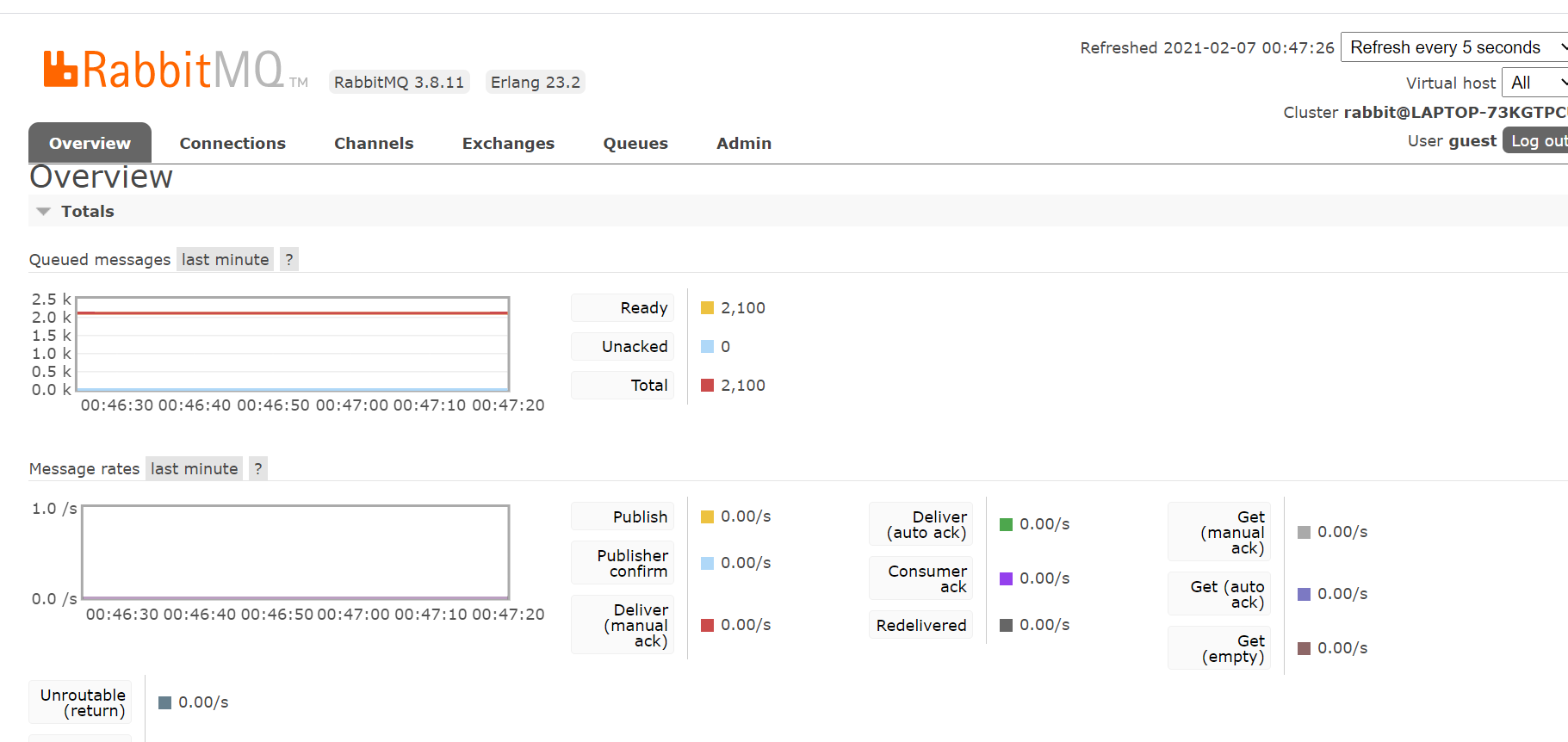Click the Total legend label

(623, 385)
